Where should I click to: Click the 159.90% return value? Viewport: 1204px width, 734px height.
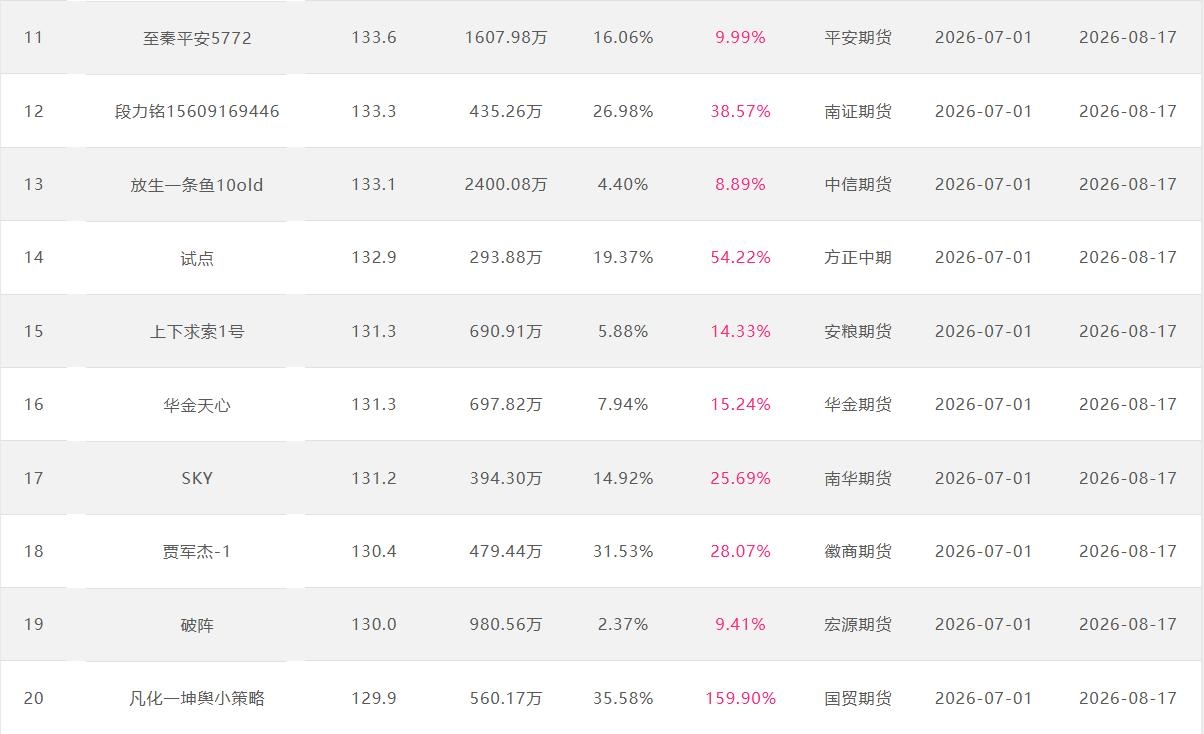click(x=740, y=698)
